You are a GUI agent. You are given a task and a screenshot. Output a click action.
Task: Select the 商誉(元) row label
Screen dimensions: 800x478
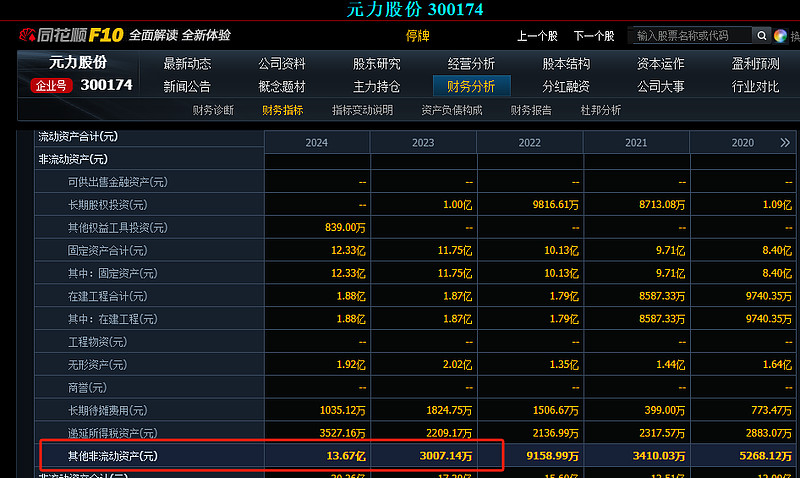pos(87,388)
